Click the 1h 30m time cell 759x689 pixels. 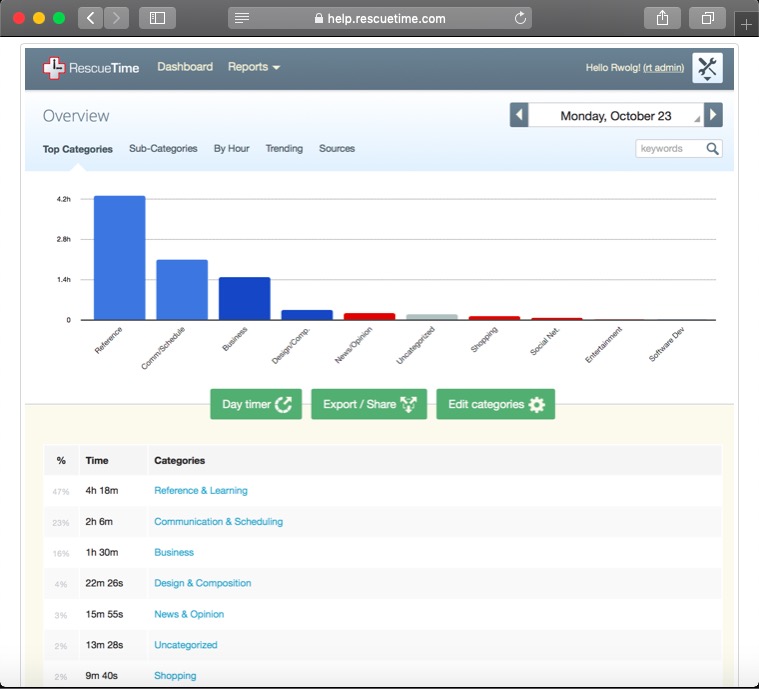[102, 552]
